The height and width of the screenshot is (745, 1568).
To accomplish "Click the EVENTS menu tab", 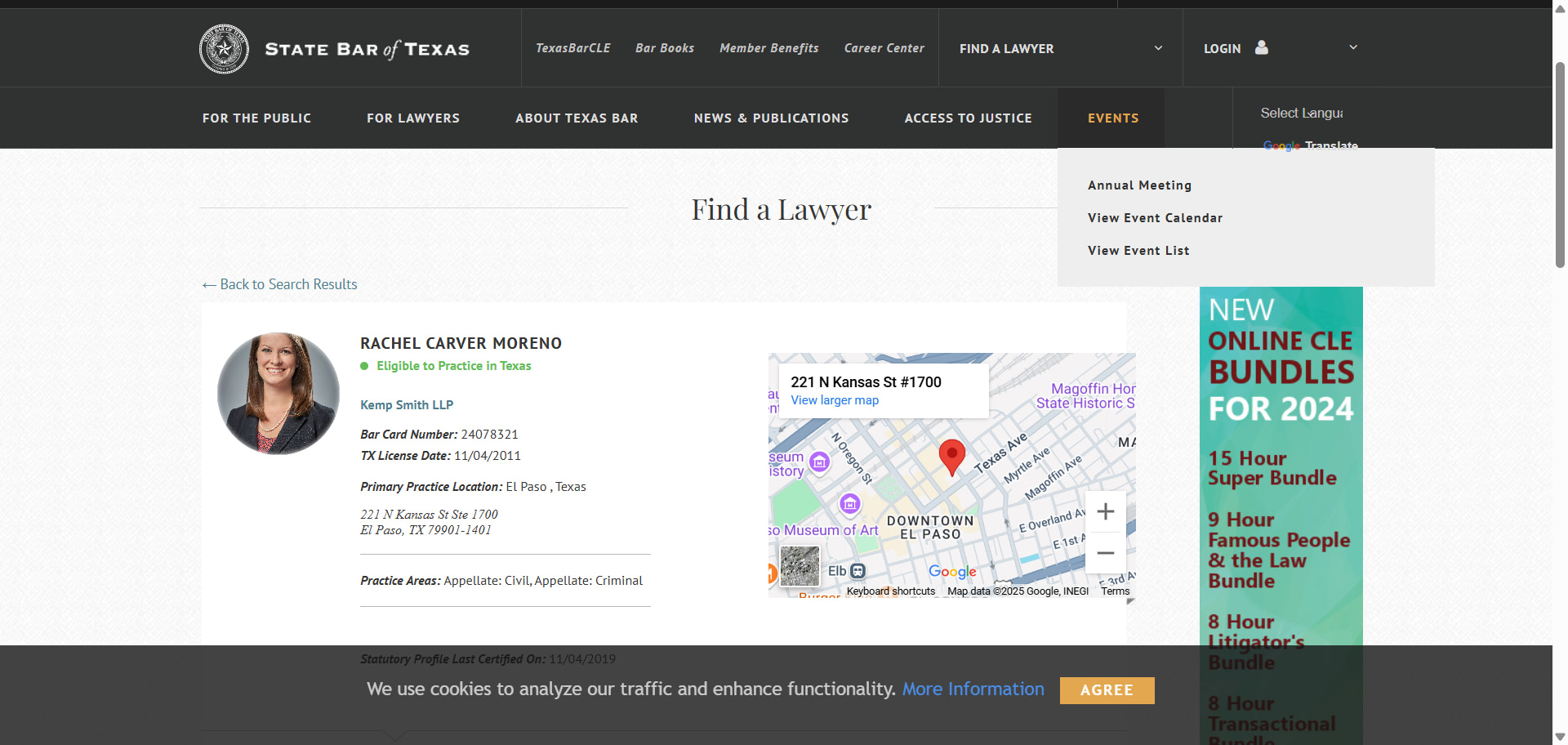I will (1113, 118).
